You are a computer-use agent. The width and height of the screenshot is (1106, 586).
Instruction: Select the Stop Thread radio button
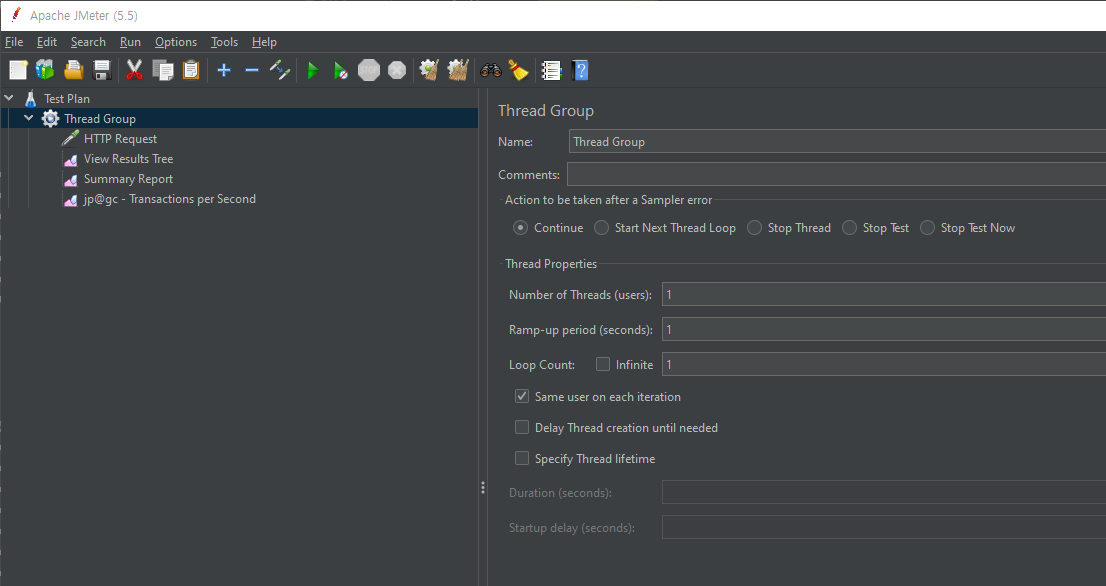coord(754,228)
